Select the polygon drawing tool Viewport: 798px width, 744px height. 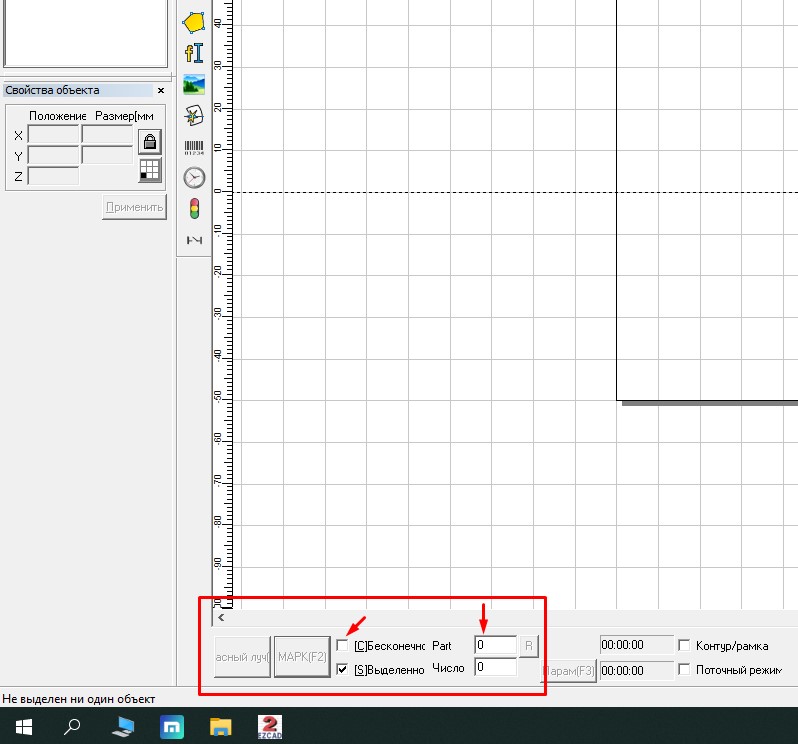(194, 21)
